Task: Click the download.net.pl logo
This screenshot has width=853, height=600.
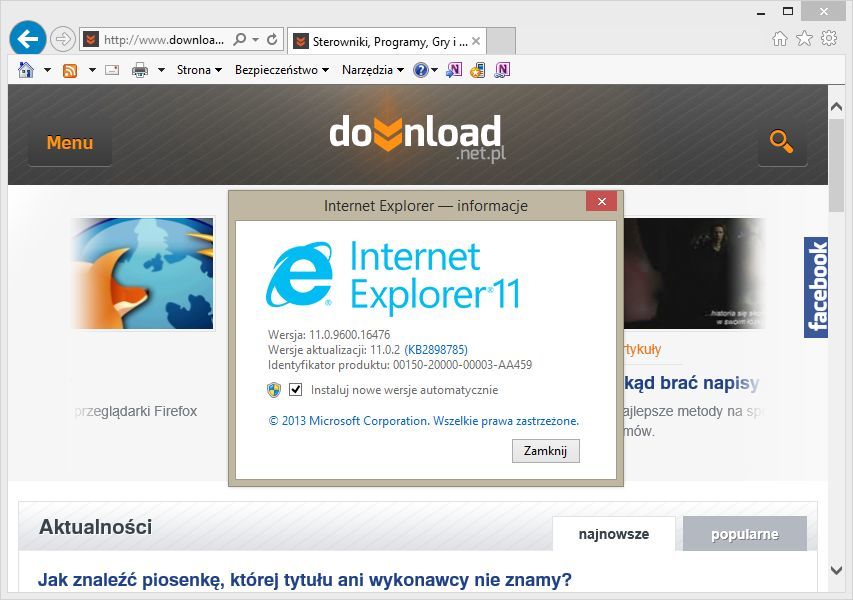Action: [x=418, y=138]
